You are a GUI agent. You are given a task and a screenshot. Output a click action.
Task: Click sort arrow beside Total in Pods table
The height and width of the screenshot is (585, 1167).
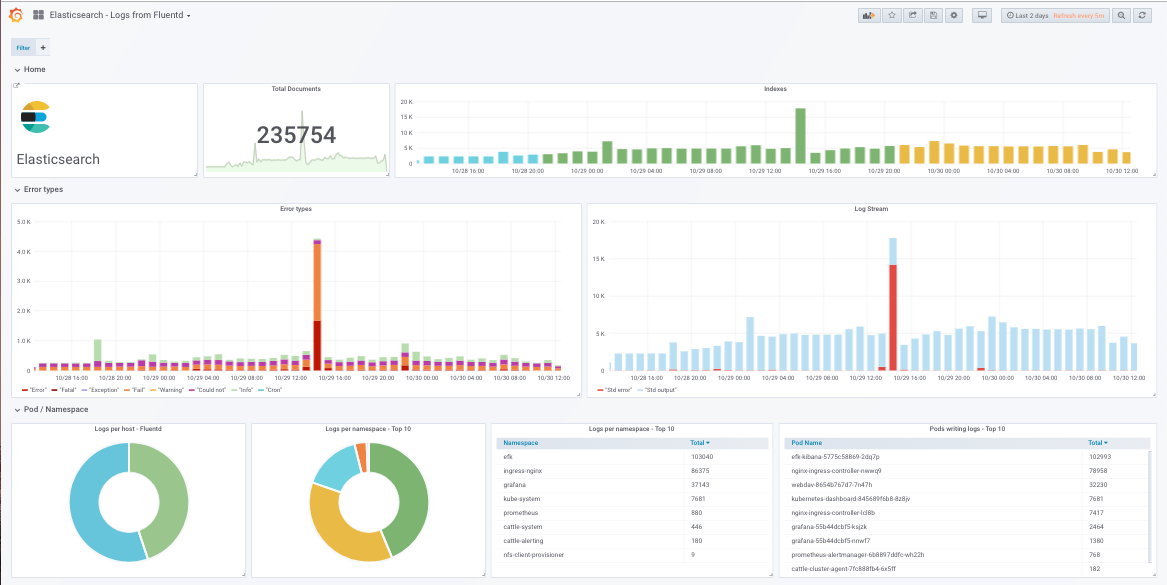tap(1106, 443)
